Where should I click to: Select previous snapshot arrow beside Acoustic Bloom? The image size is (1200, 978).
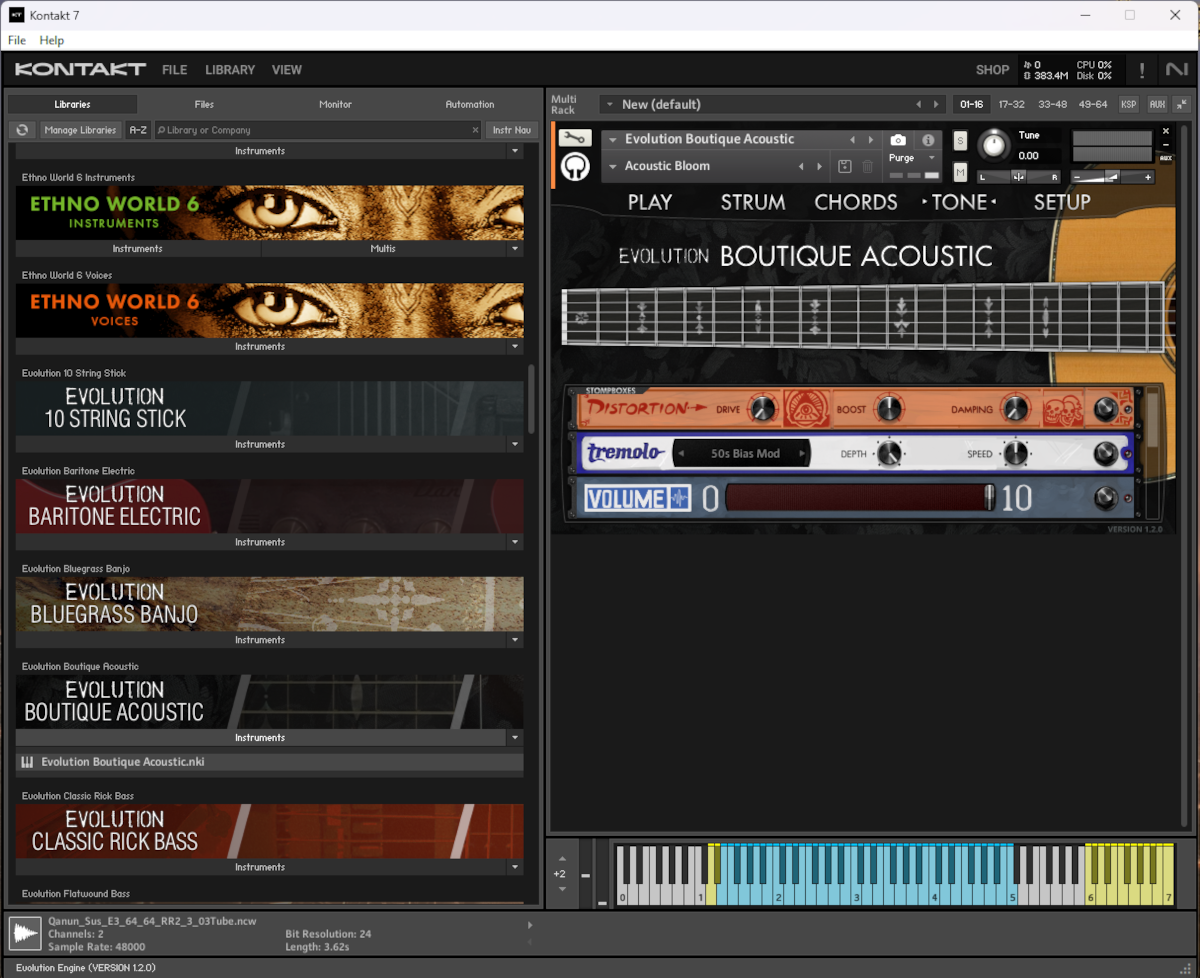tap(801, 166)
